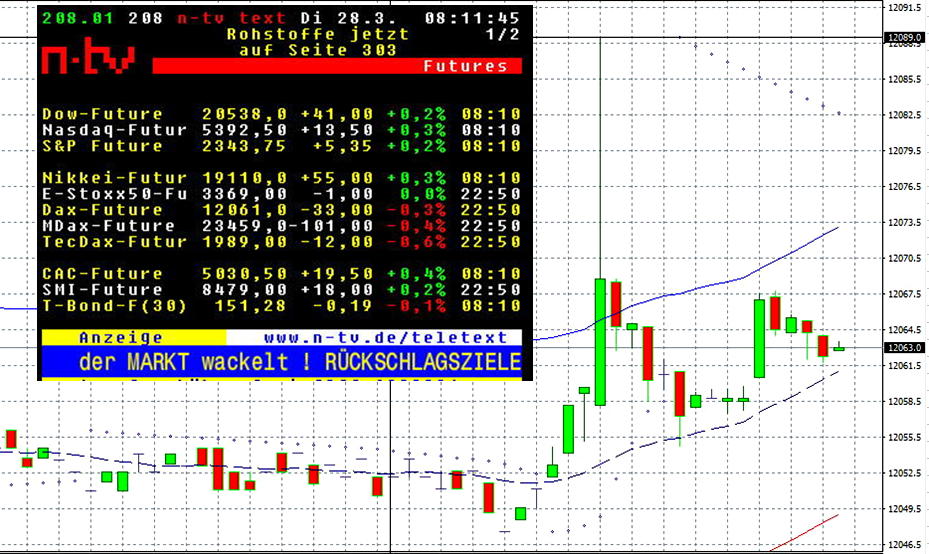Click the yellow Anzeige label
The height and width of the screenshot is (554, 929).
click(121, 338)
